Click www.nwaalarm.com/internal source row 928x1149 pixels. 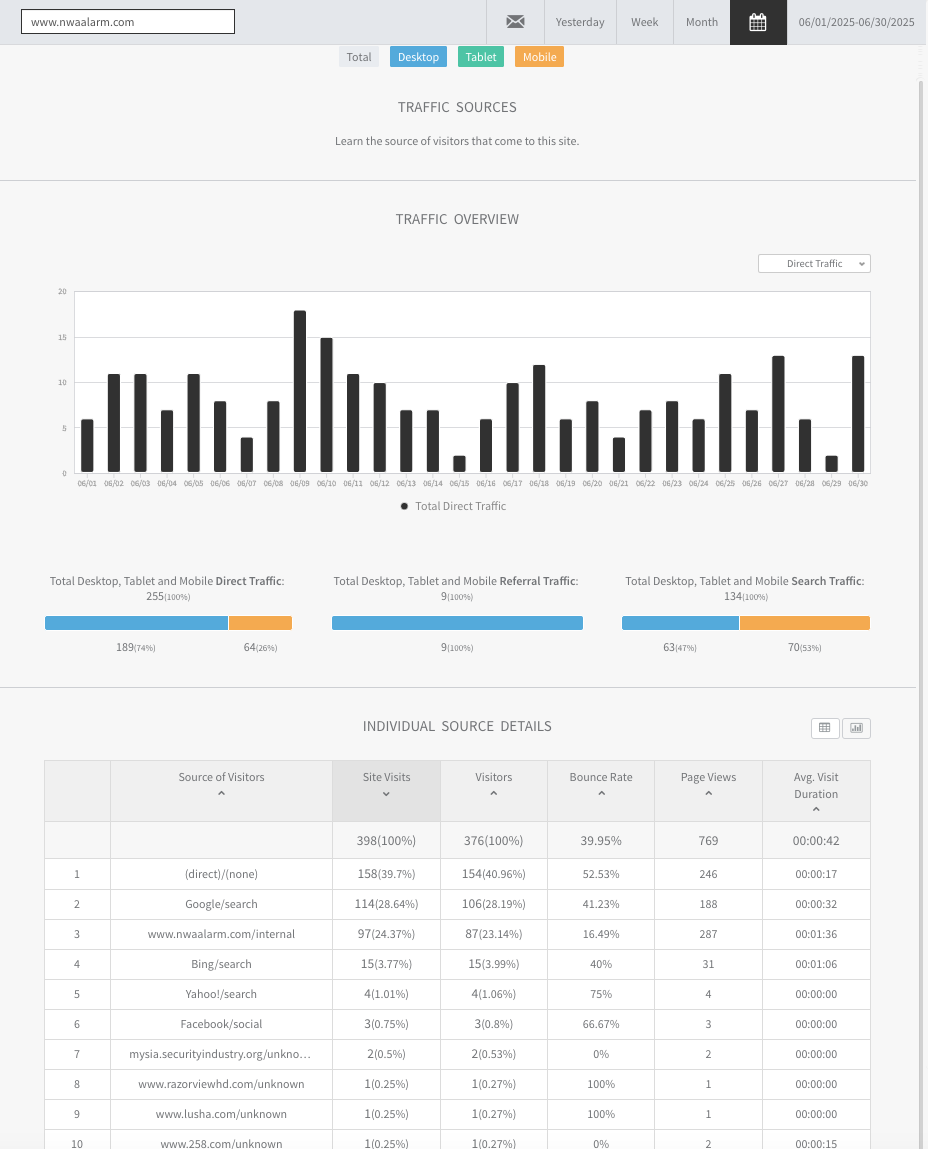click(457, 934)
